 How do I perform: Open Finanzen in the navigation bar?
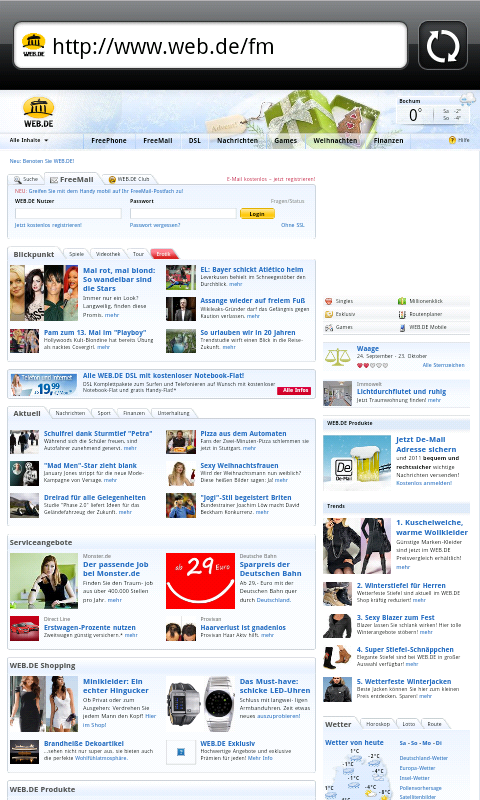click(x=388, y=141)
